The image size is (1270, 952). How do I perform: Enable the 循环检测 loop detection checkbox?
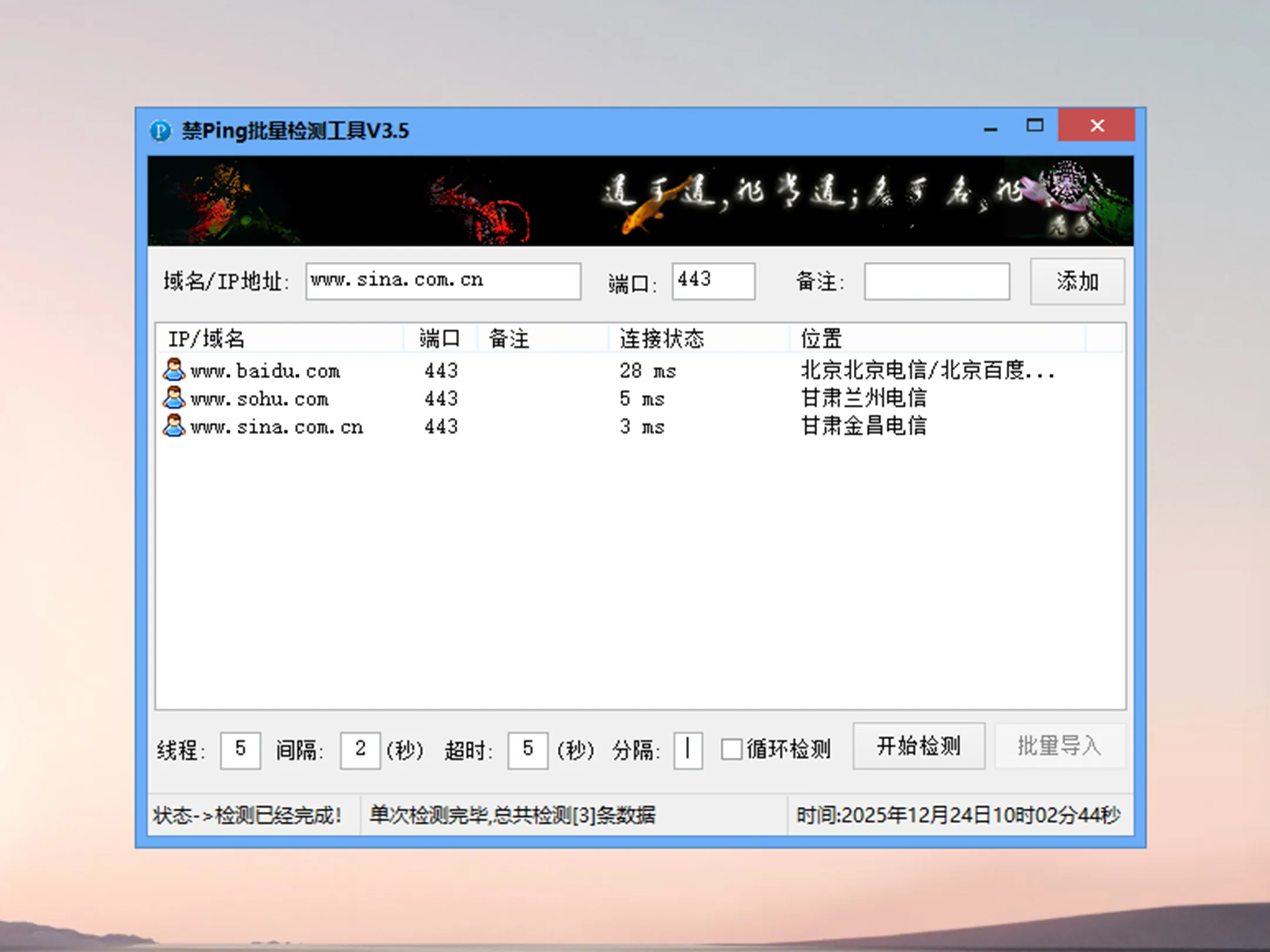click(x=732, y=749)
